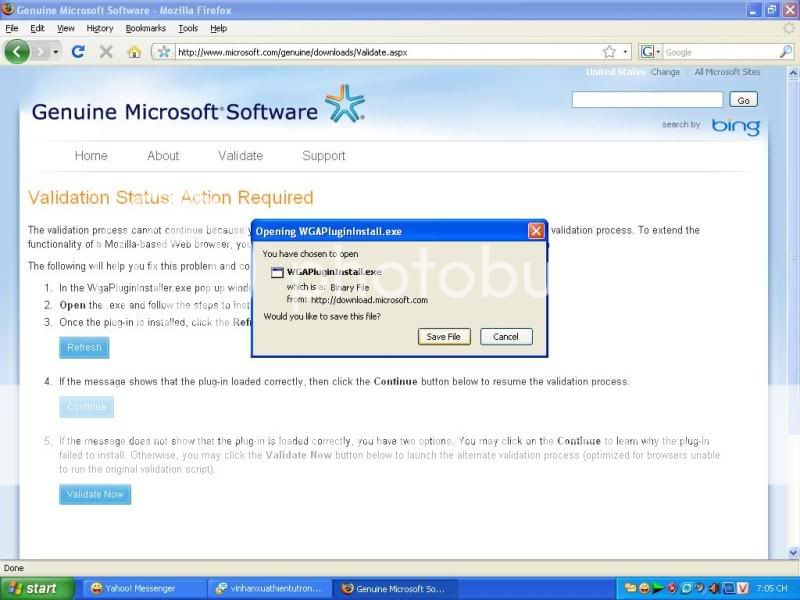Cancel the WGAPluginInstall.exe download dialog
The height and width of the screenshot is (600, 800).
(506, 337)
